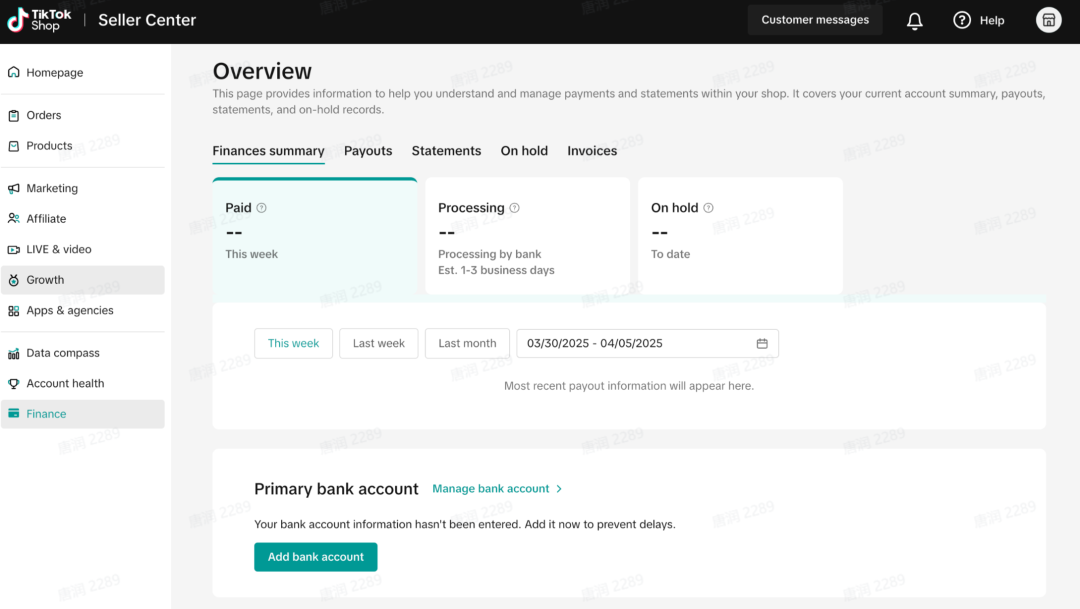
Task: Select the This week filter
Action: click(293, 343)
